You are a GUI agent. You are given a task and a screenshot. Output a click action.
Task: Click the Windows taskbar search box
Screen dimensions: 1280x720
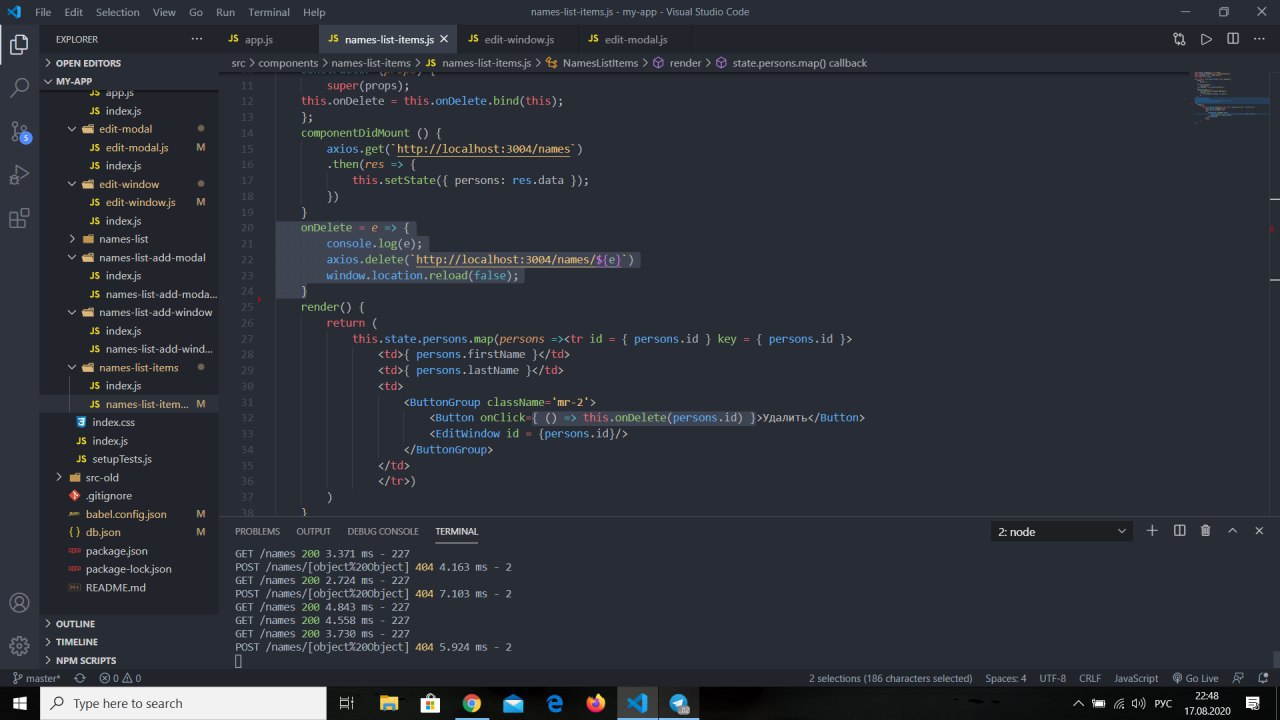183,703
